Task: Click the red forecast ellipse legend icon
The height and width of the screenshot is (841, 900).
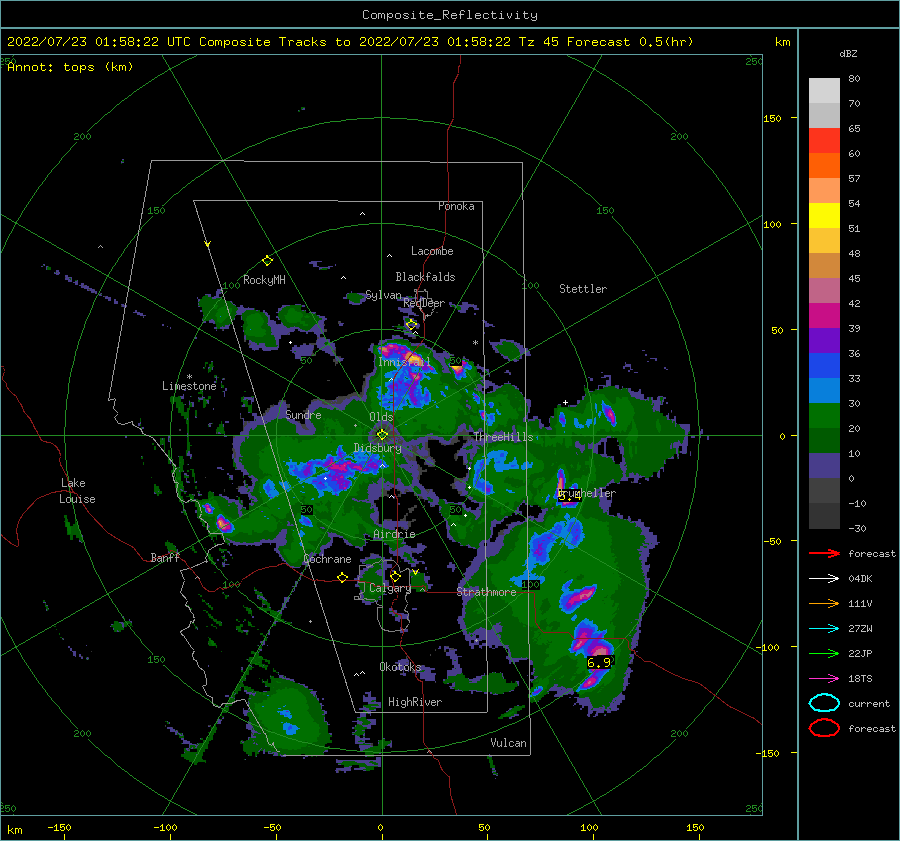Action: [824, 728]
